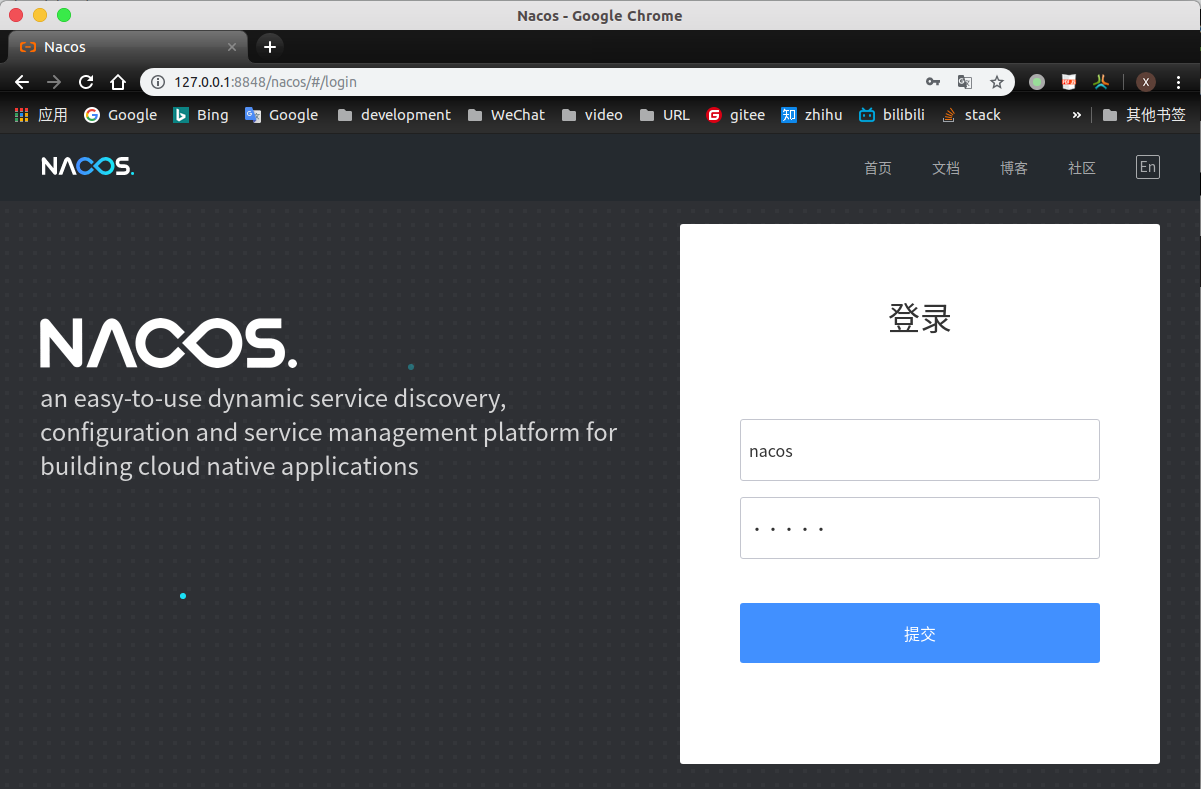Open the Bing bookmark

pos(201,115)
